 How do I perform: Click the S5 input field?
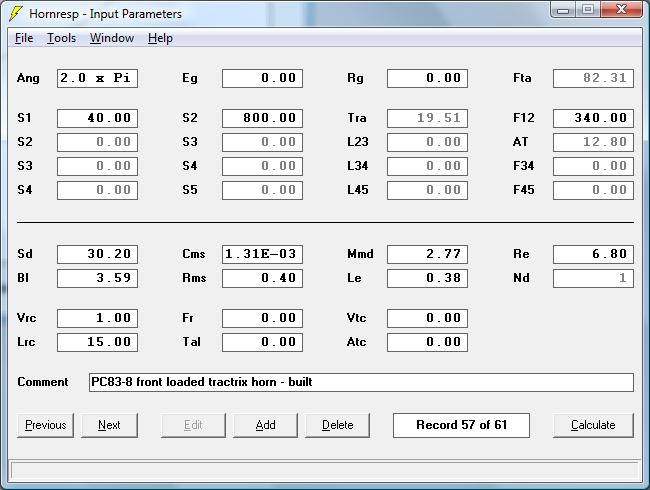point(262,190)
